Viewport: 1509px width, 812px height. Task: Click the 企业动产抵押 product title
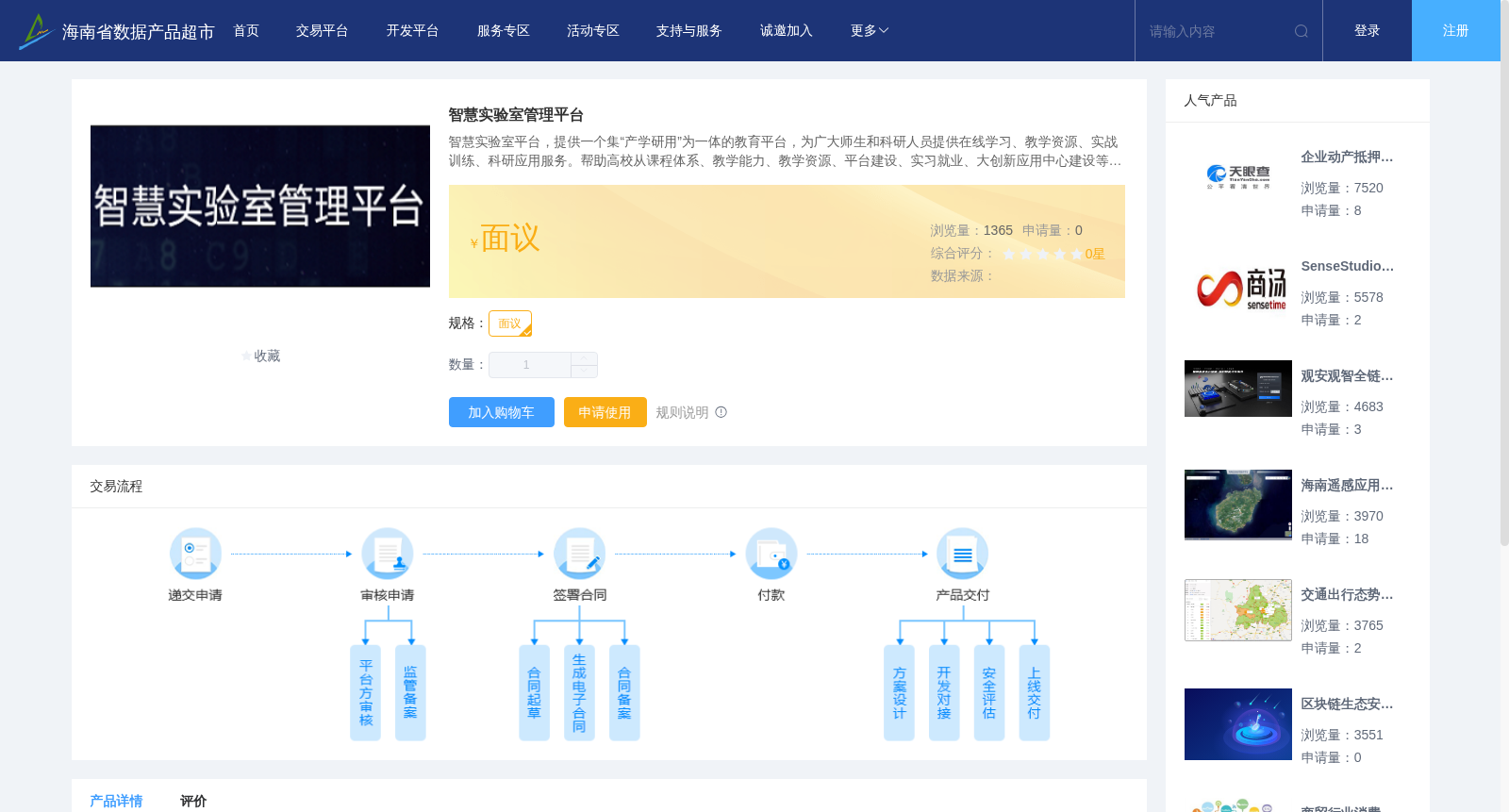click(1347, 157)
